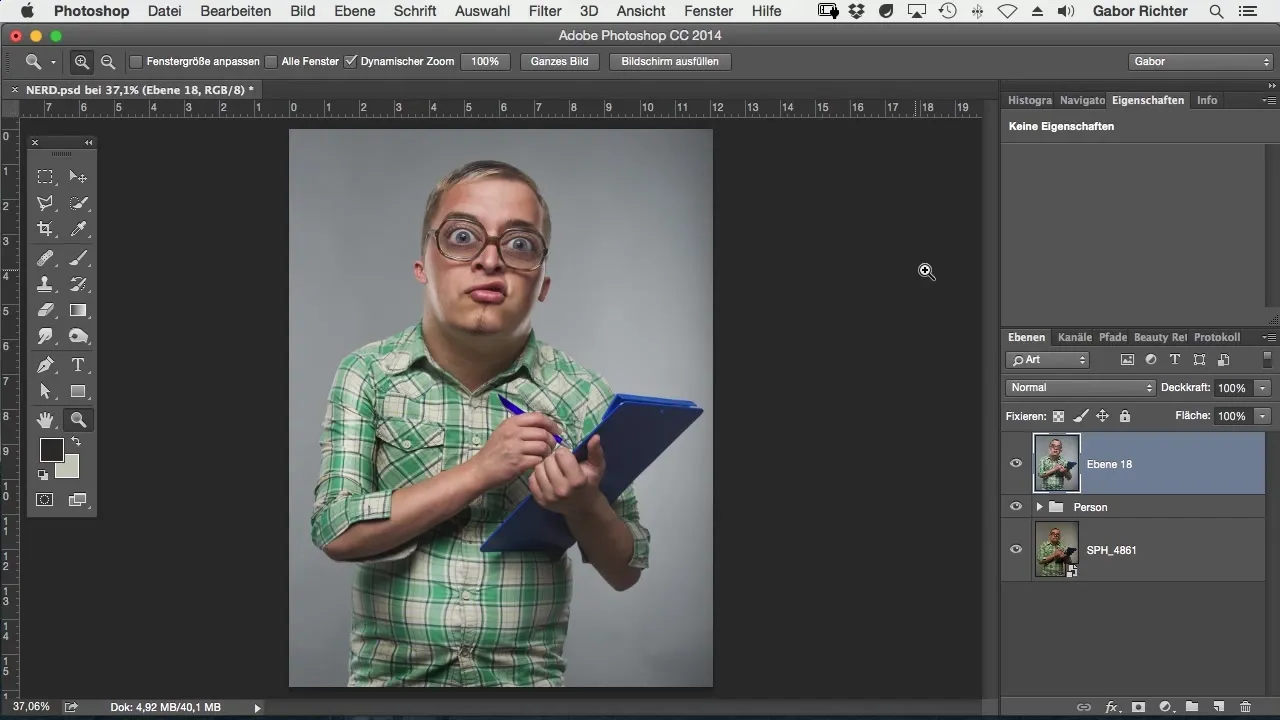Hide the Person group layer
This screenshot has height=720, width=1280.
point(1016,507)
